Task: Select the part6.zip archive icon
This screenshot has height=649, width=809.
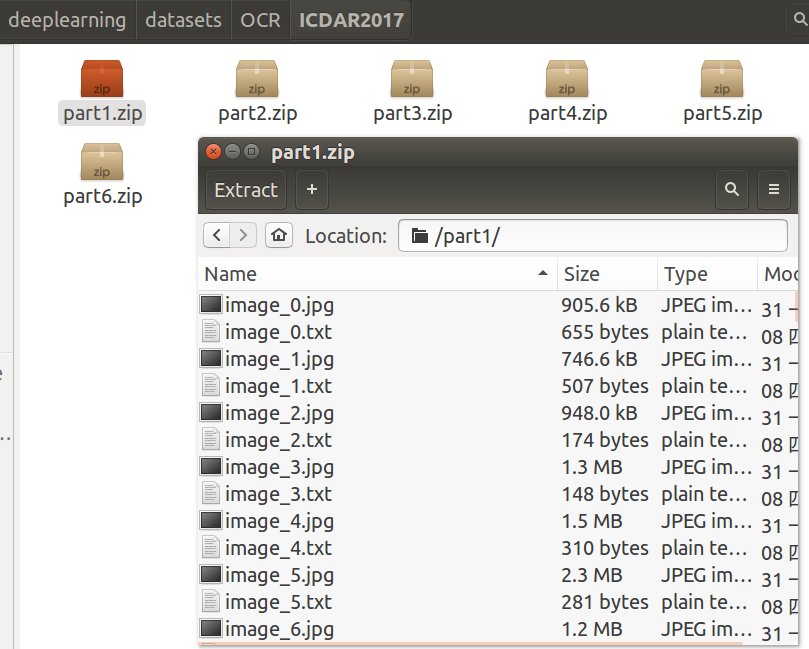Action: click(x=101, y=165)
